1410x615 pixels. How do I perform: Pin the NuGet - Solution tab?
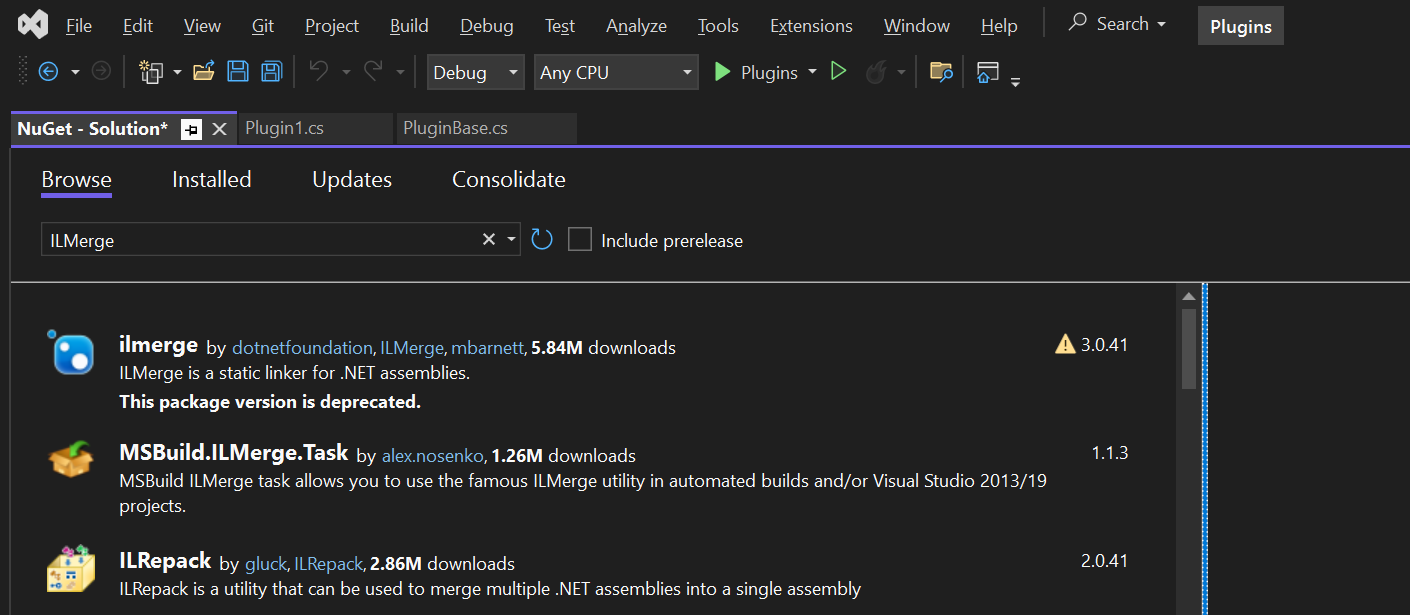pyautogui.click(x=191, y=129)
